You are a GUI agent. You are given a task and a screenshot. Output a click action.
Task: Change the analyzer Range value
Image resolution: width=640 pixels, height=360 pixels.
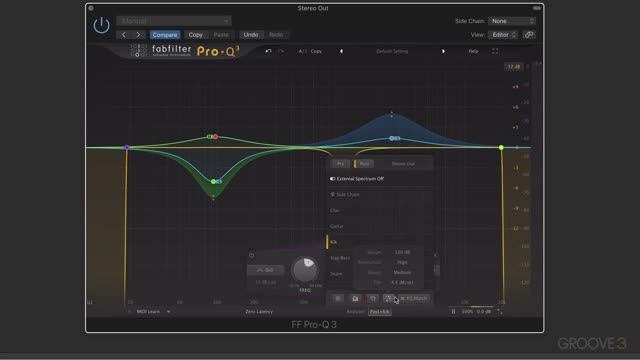point(402,252)
